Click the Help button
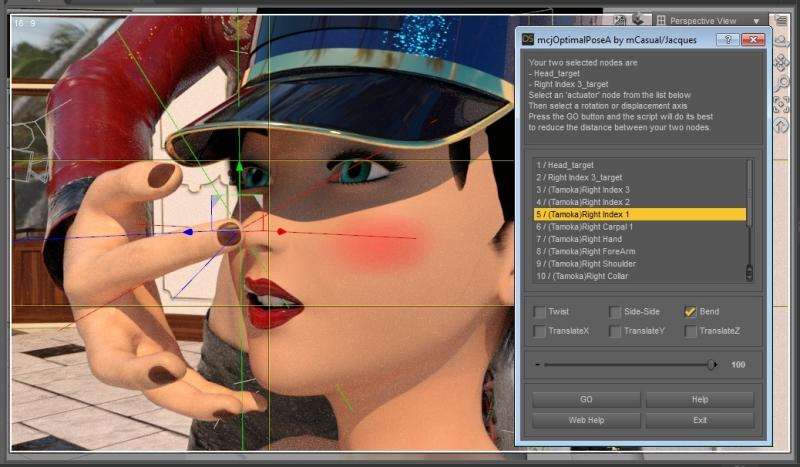Image resolution: width=800 pixels, height=467 pixels. [x=699, y=399]
